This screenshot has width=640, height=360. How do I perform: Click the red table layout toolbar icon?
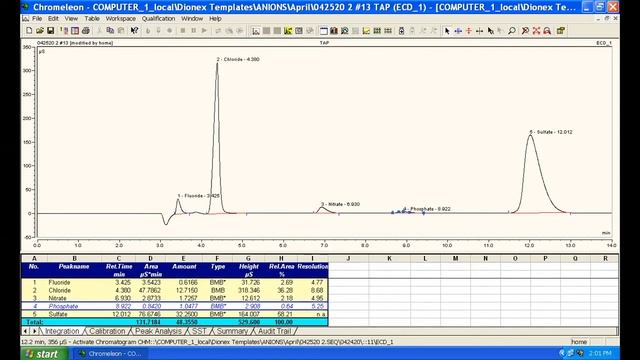(75, 31)
